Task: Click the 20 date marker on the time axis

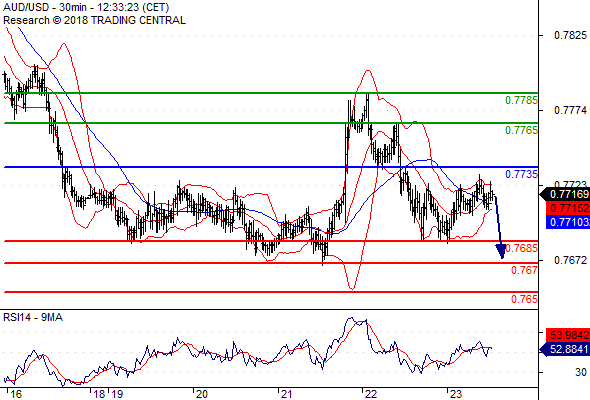Action: pos(201,394)
